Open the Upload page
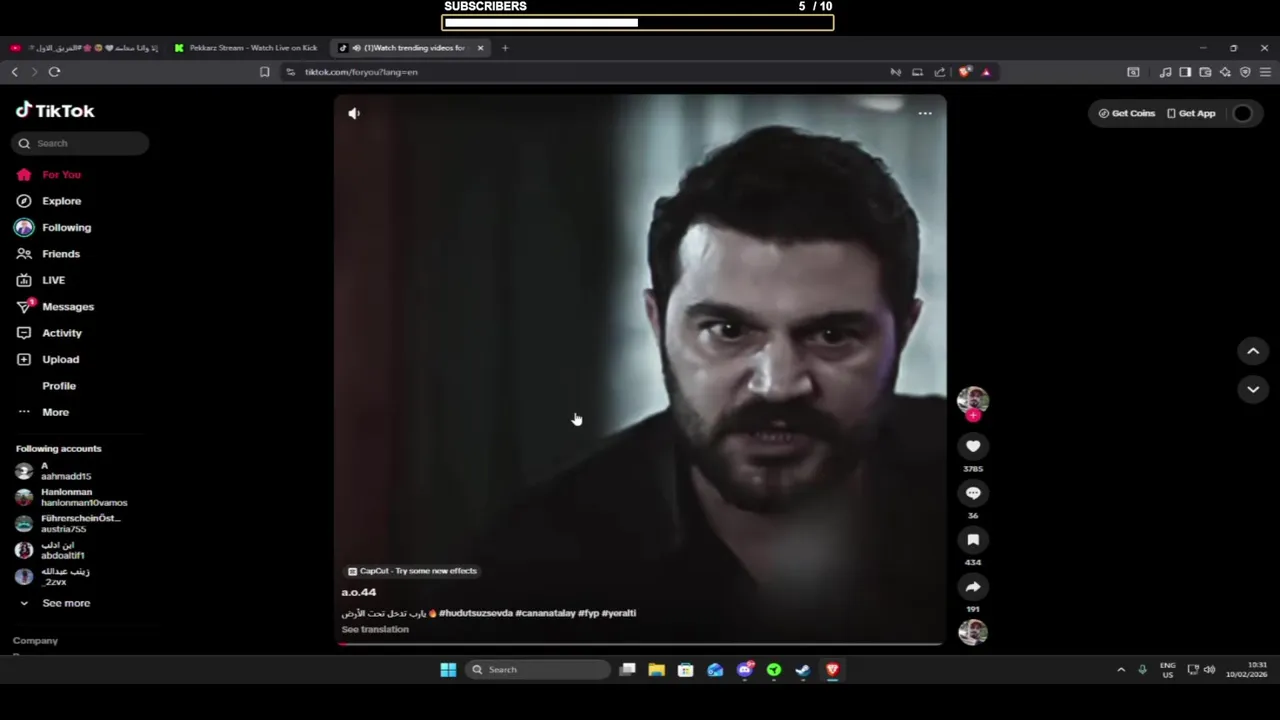This screenshot has height=720, width=1280. click(47, 359)
